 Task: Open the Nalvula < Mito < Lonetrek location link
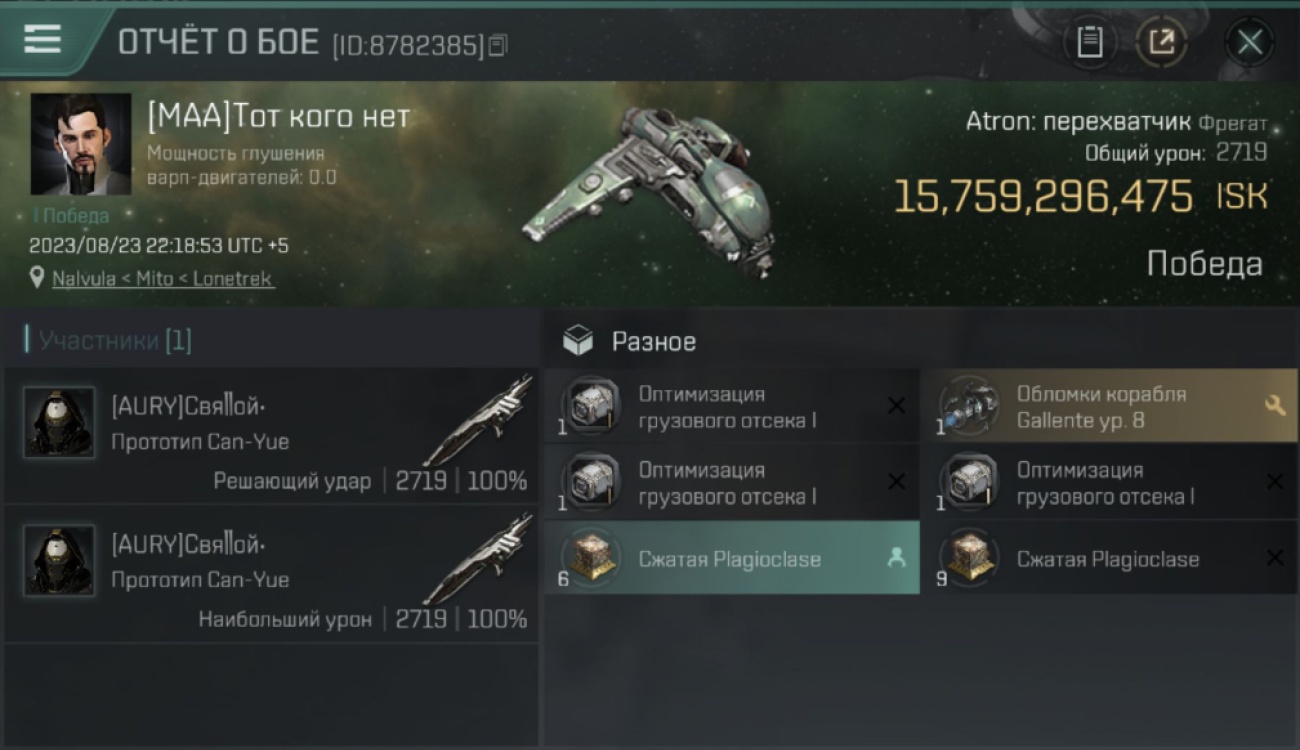[162, 279]
